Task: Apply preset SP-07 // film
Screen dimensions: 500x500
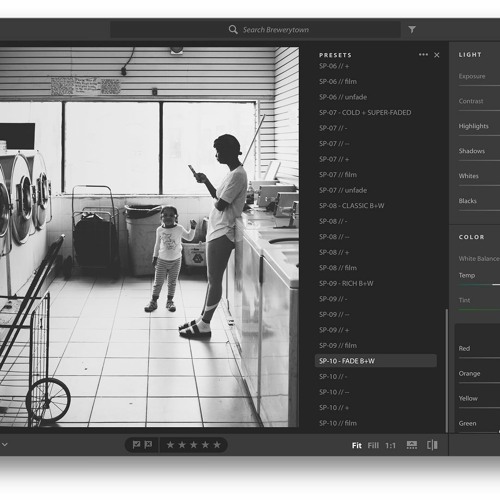Action: [x=338, y=175]
